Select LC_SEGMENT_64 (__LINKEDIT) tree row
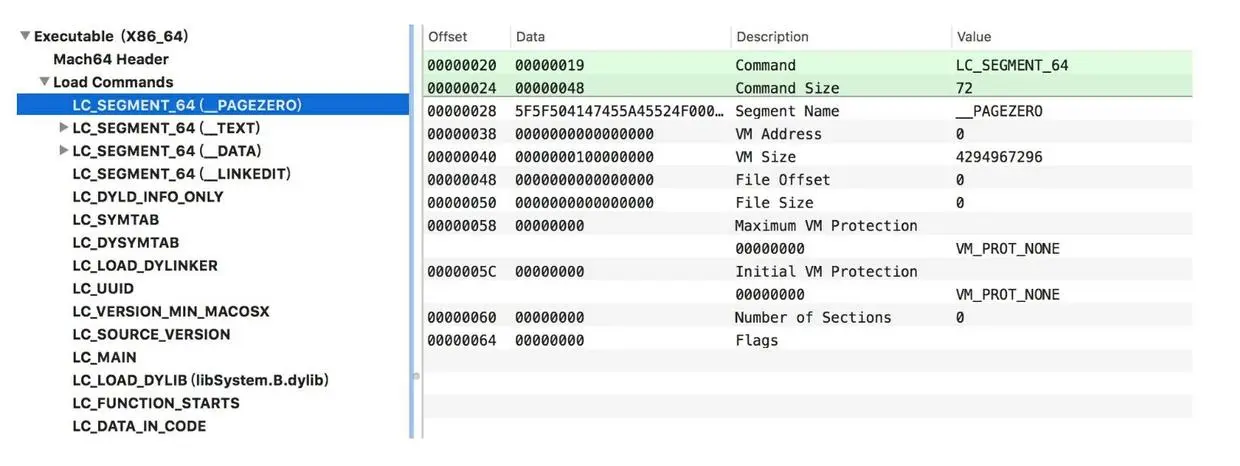Screen dimensions: 1240x466 (x=182, y=174)
